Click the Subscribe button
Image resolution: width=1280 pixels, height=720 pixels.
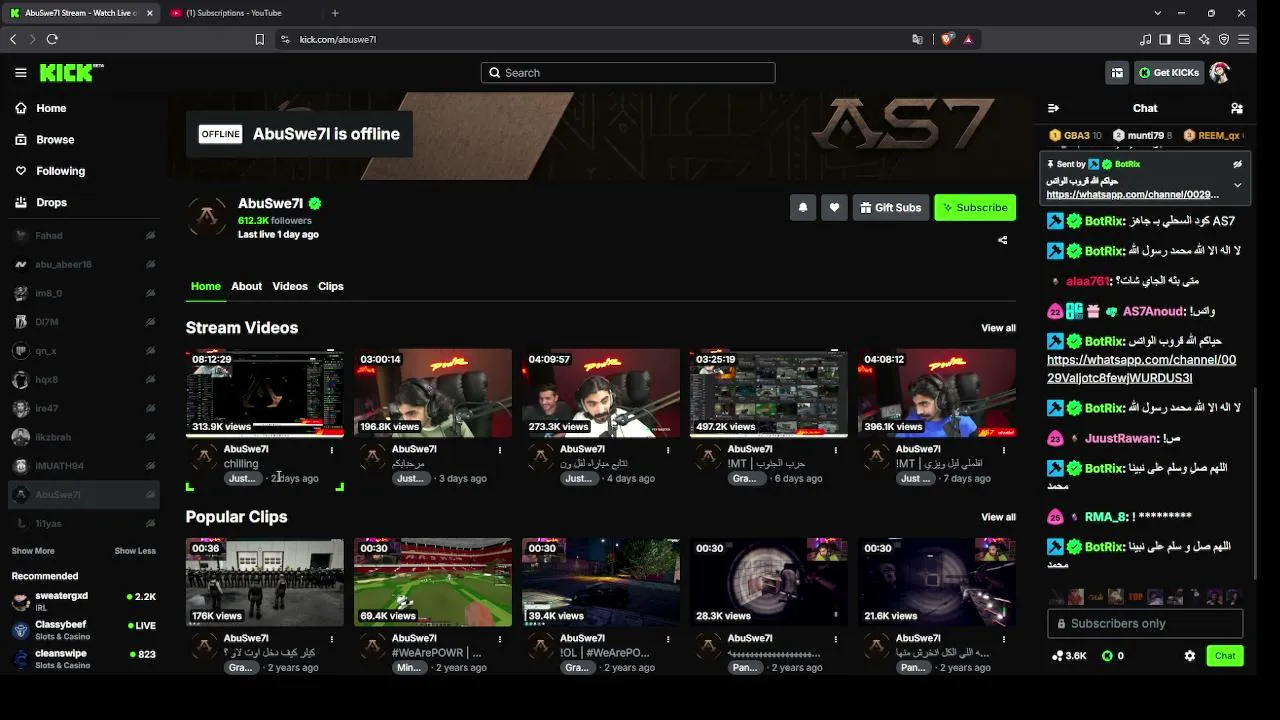point(975,207)
